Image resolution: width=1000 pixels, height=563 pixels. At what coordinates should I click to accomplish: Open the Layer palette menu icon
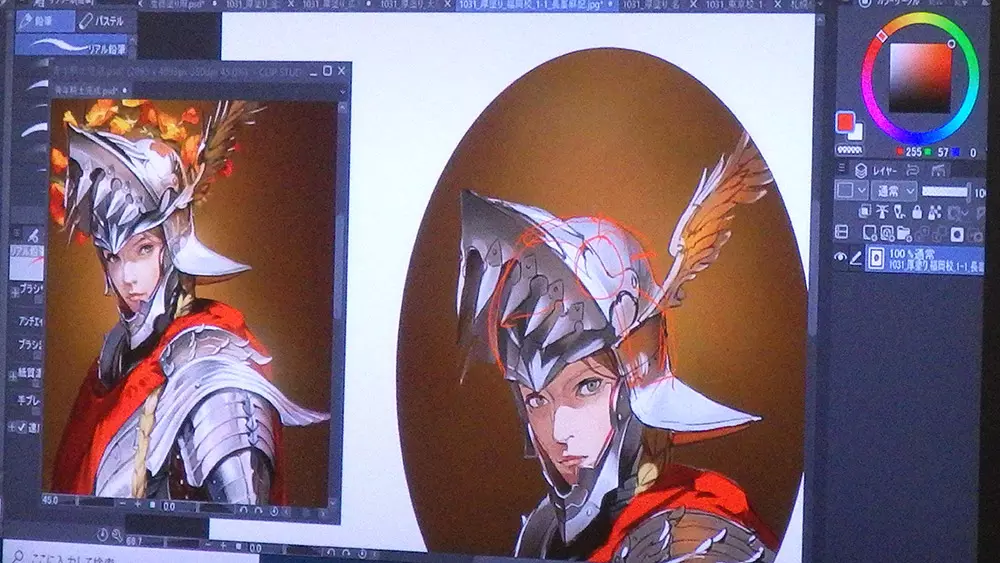point(841,168)
